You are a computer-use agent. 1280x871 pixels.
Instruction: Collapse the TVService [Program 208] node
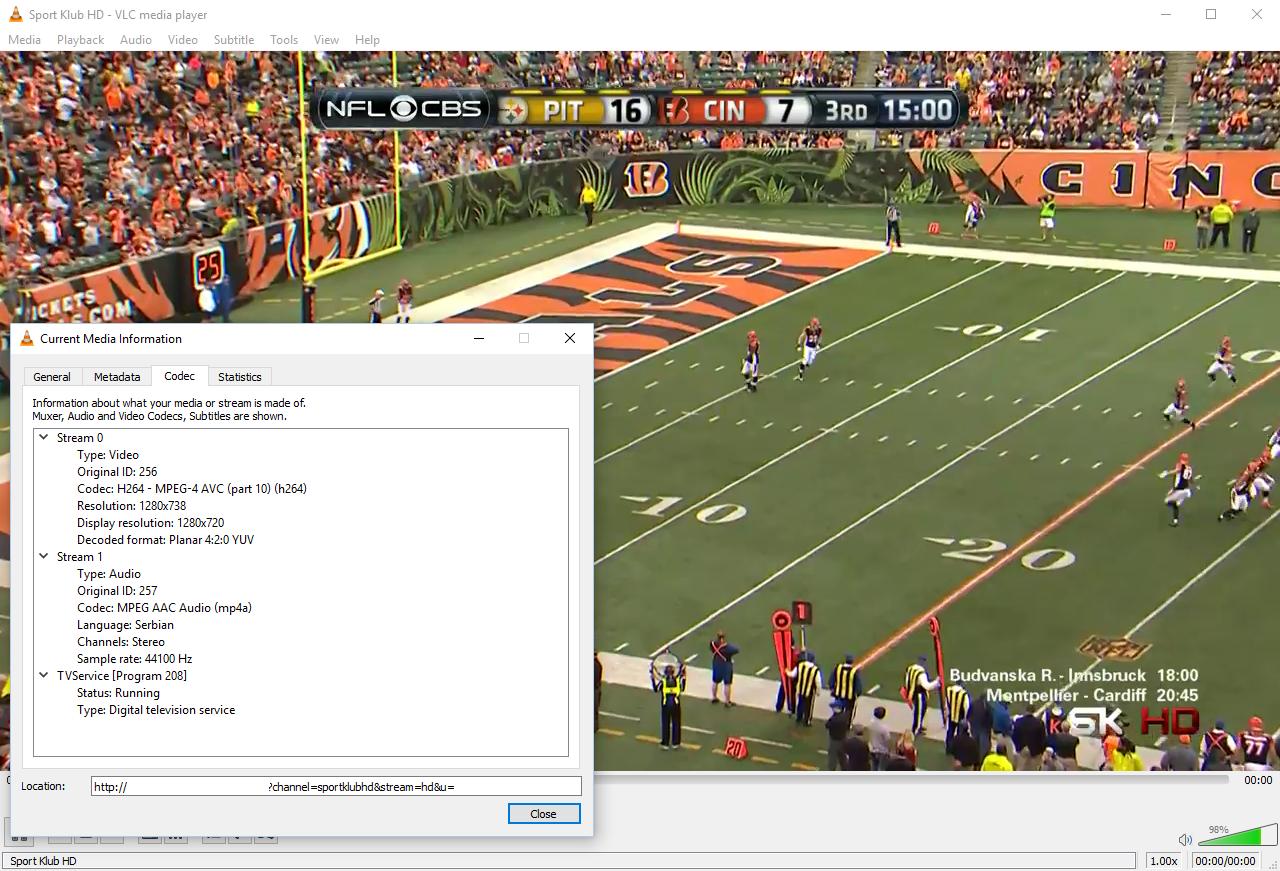point(44,675)
